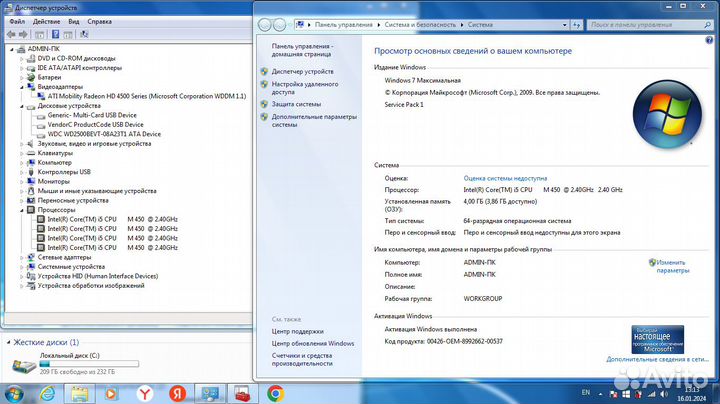Collapse the Видеоадаптеры node
Image resolution: width=720 pixels, height=404 pixels.
22,87
